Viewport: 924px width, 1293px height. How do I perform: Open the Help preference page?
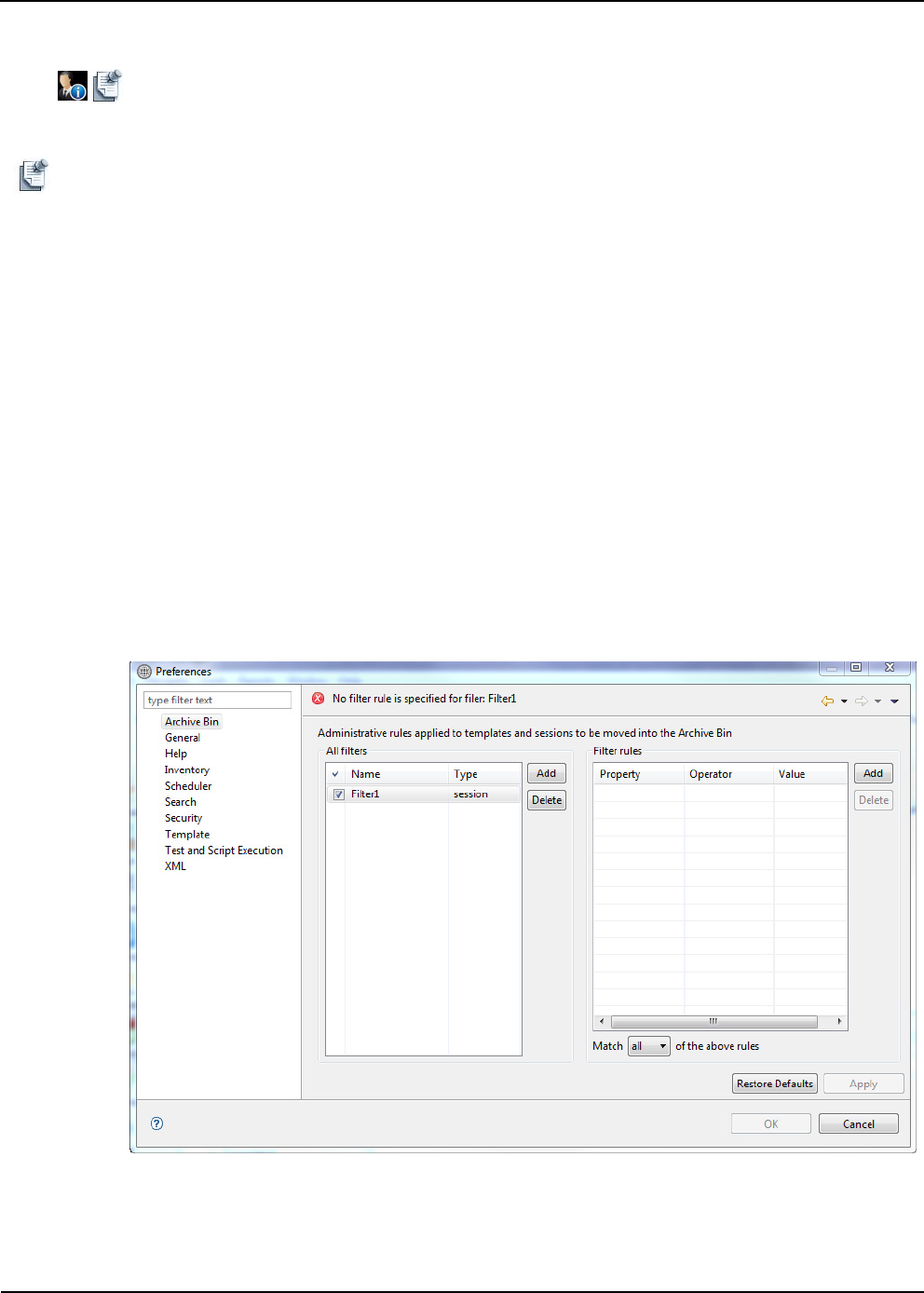click(176, 754)
